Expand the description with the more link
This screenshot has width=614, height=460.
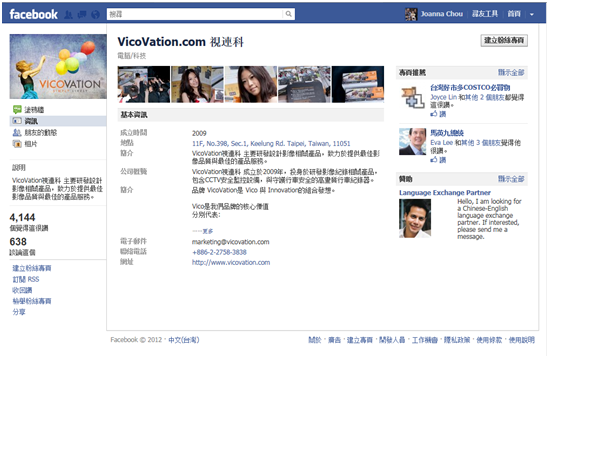pos(208,231)
